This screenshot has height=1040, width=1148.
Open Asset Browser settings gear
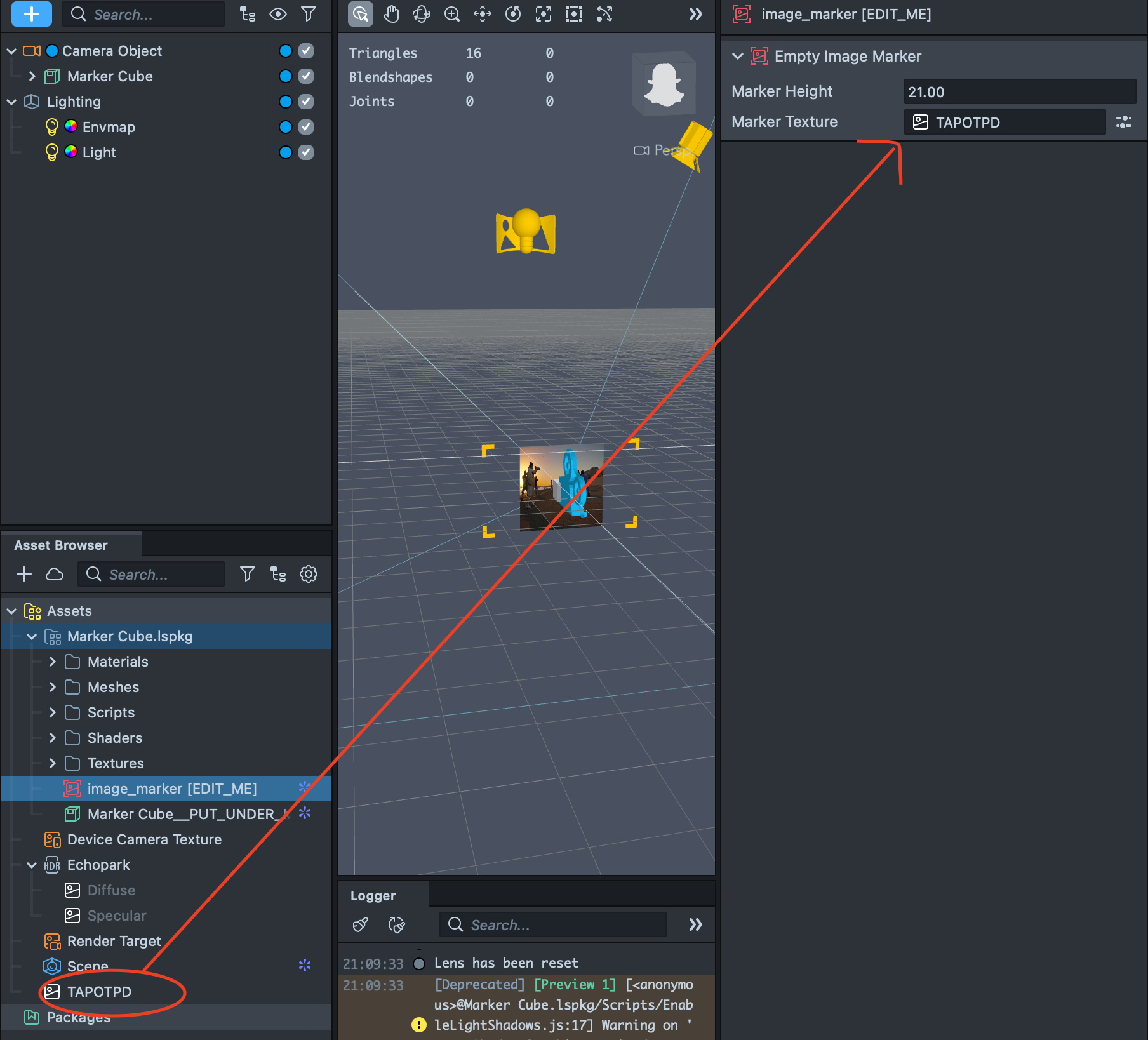(309, 574)
